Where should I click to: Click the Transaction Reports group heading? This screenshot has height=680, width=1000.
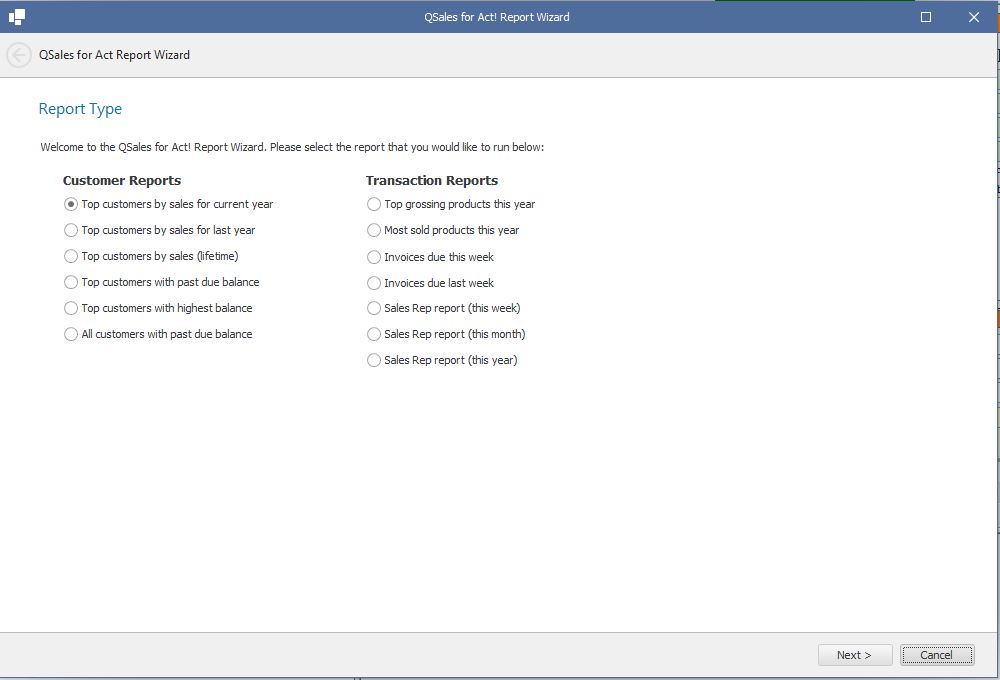432,181
